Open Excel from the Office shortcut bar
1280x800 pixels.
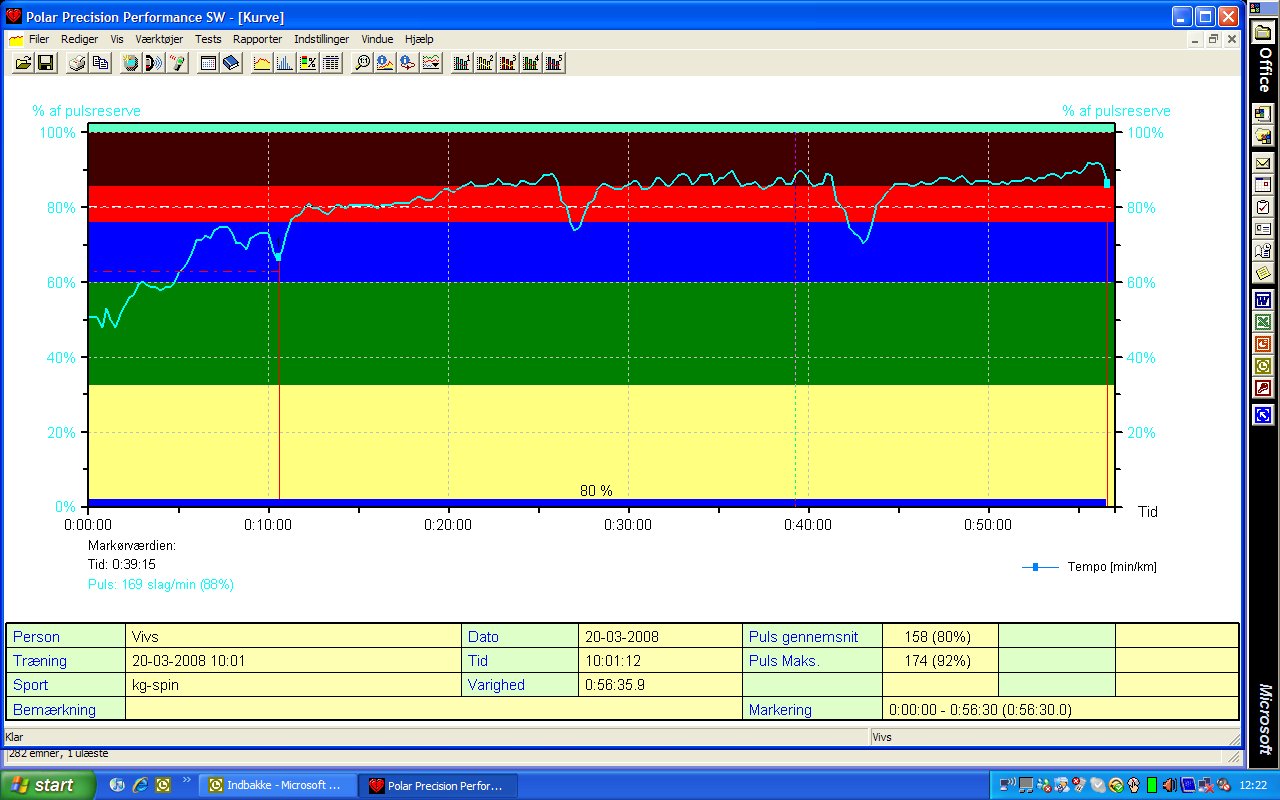click(x=1263, y=322)
